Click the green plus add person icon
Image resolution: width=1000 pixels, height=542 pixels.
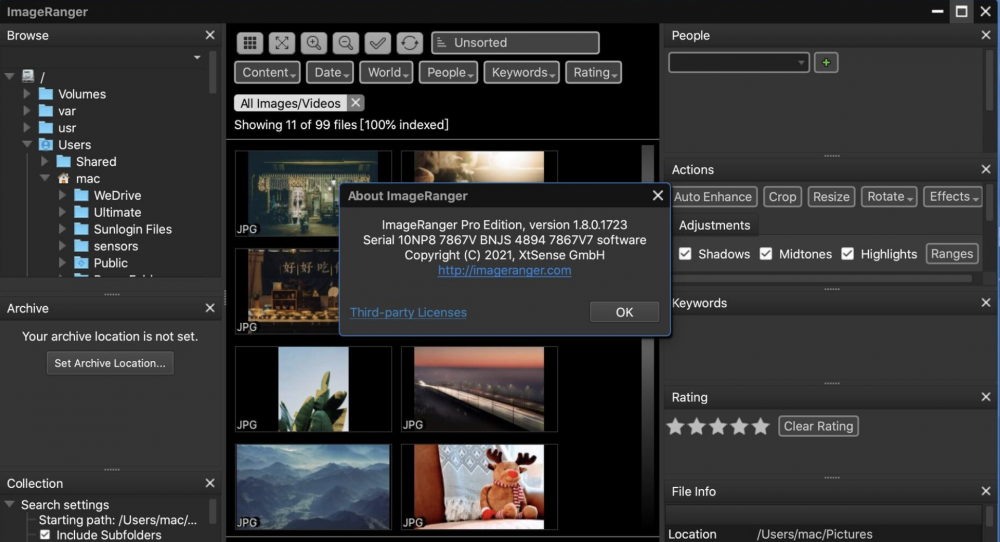(x=826, y=63)
